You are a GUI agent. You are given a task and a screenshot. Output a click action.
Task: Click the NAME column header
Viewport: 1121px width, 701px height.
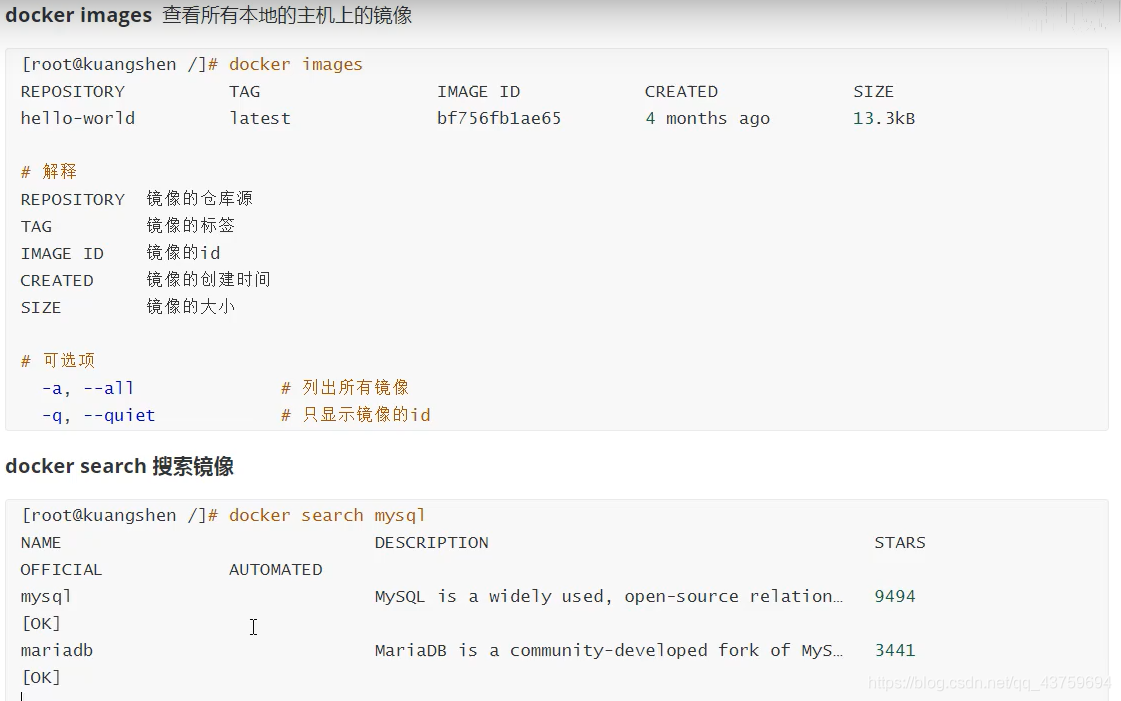[41, 542]
